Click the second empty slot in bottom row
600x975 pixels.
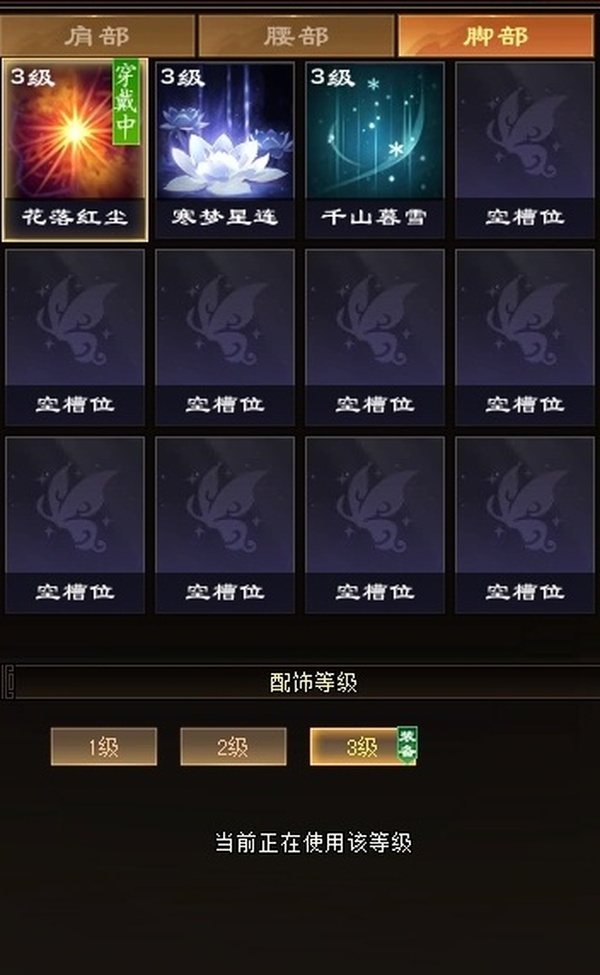click(224, 525)
